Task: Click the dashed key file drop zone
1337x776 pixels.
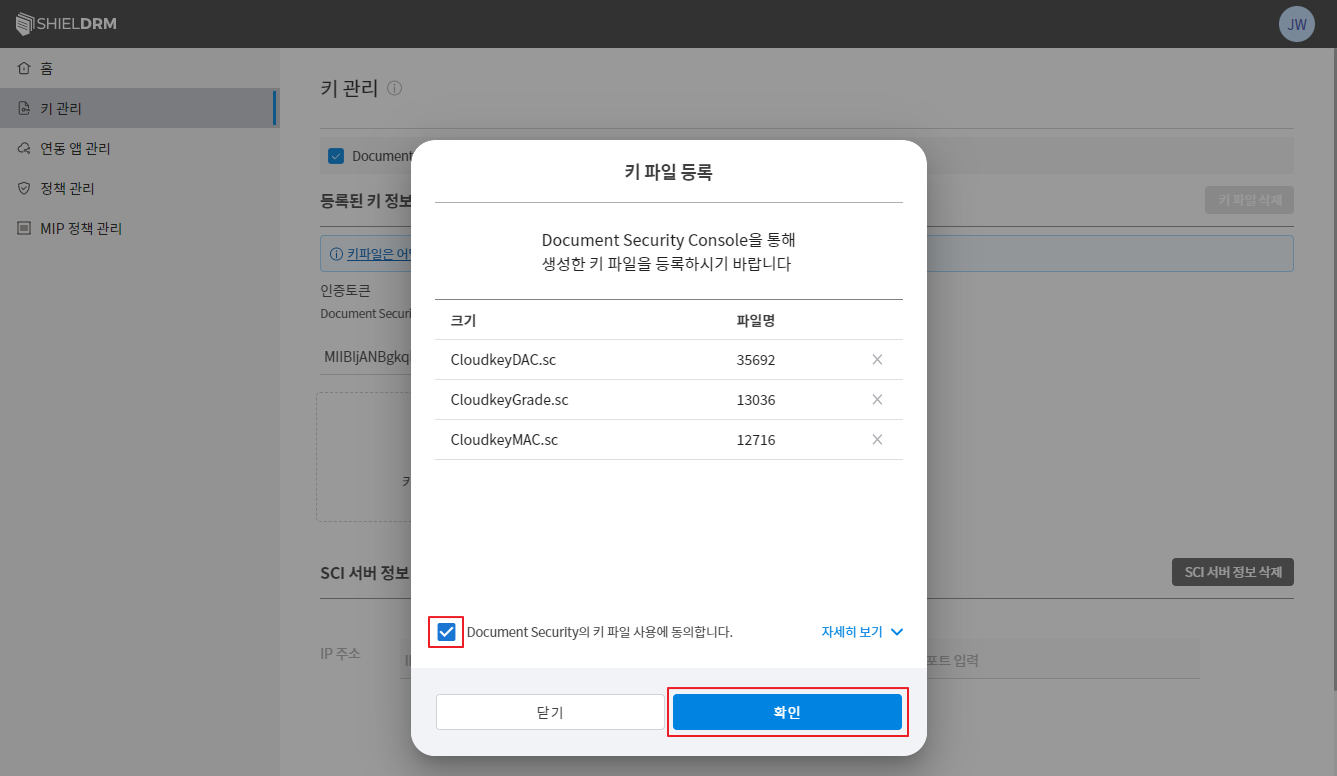Action: [x=364, y=457]
